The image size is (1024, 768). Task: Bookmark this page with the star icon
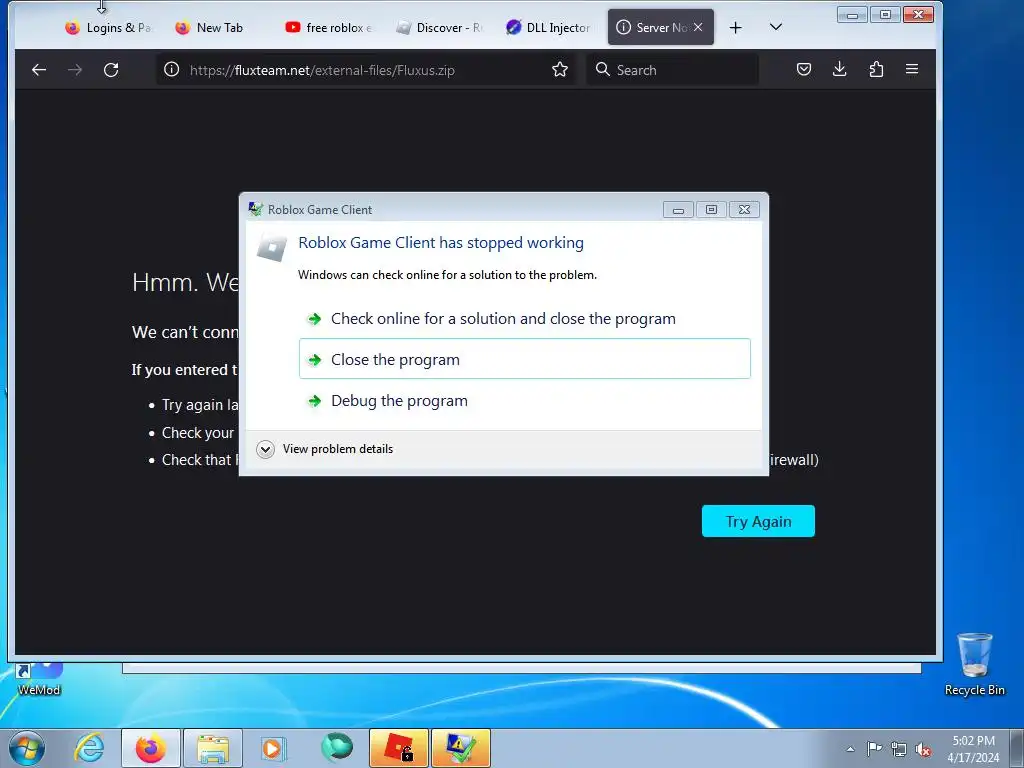560,70
